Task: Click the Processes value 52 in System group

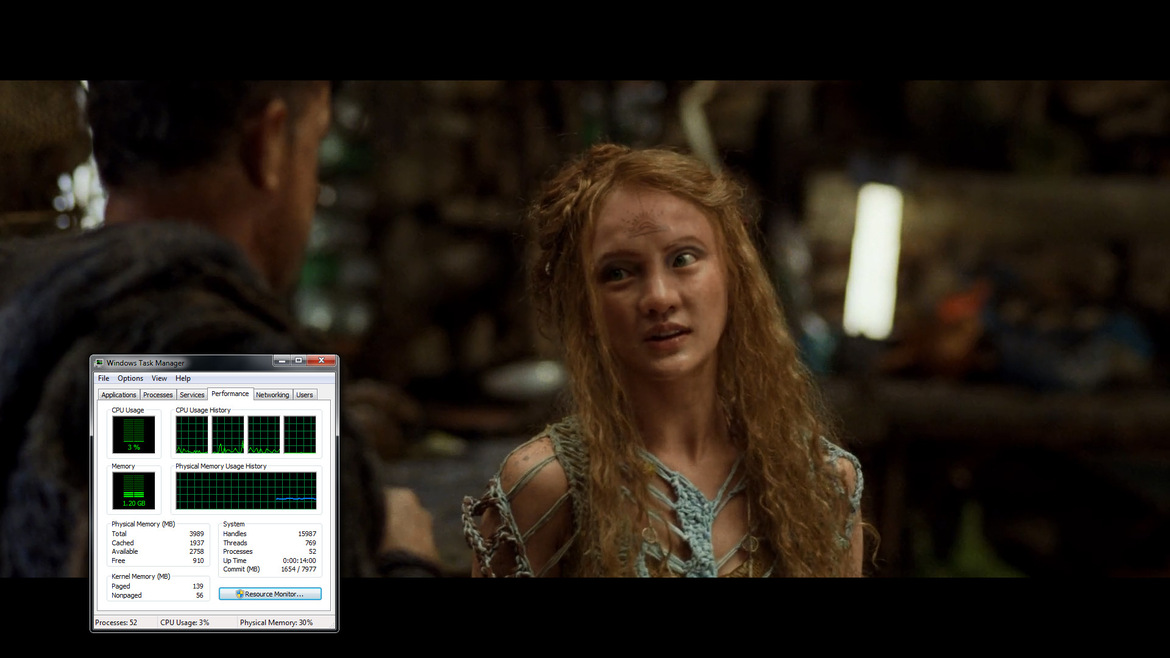Action: point(312,552)
